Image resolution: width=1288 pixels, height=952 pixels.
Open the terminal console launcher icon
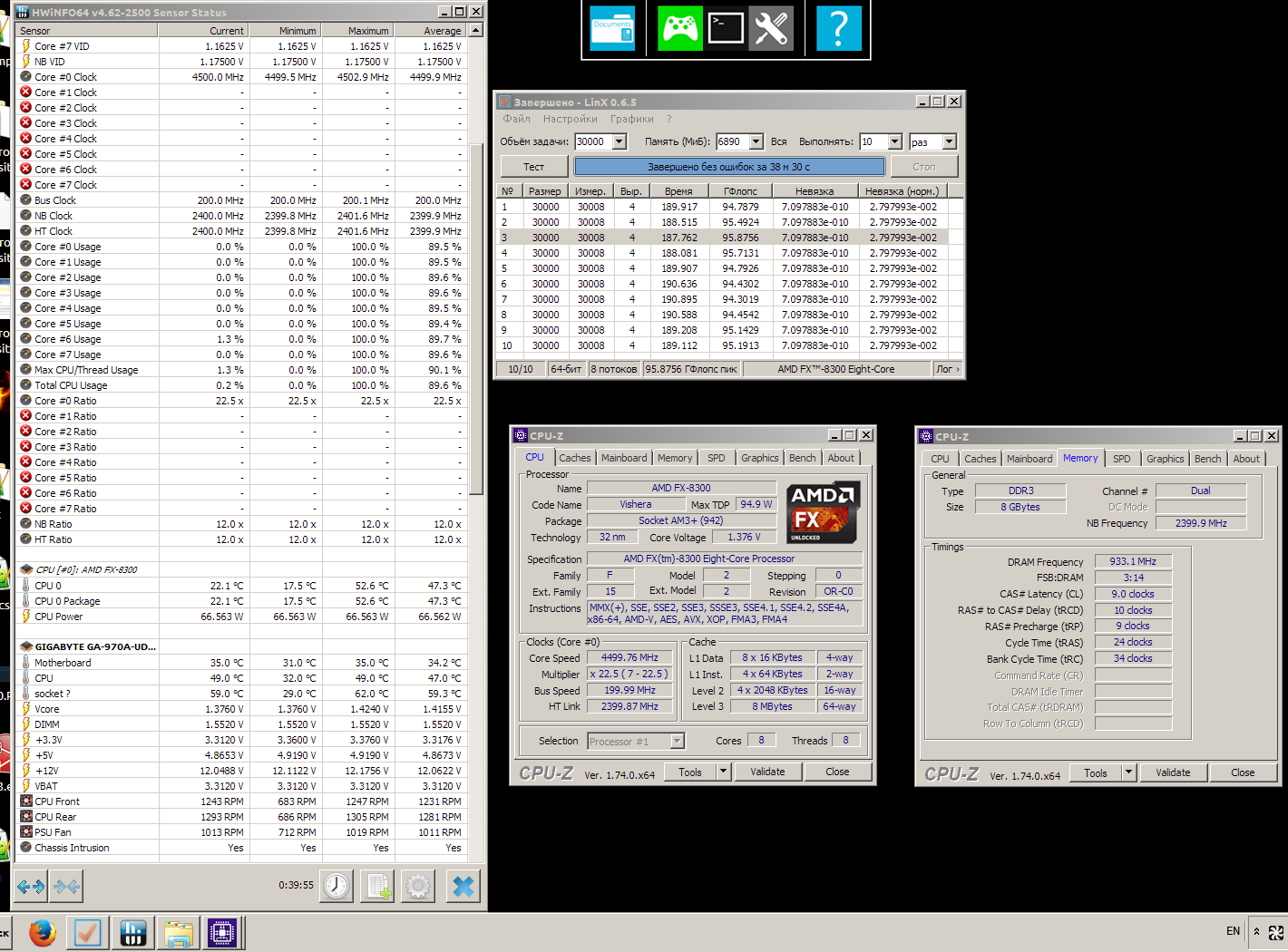pos(726,28)
